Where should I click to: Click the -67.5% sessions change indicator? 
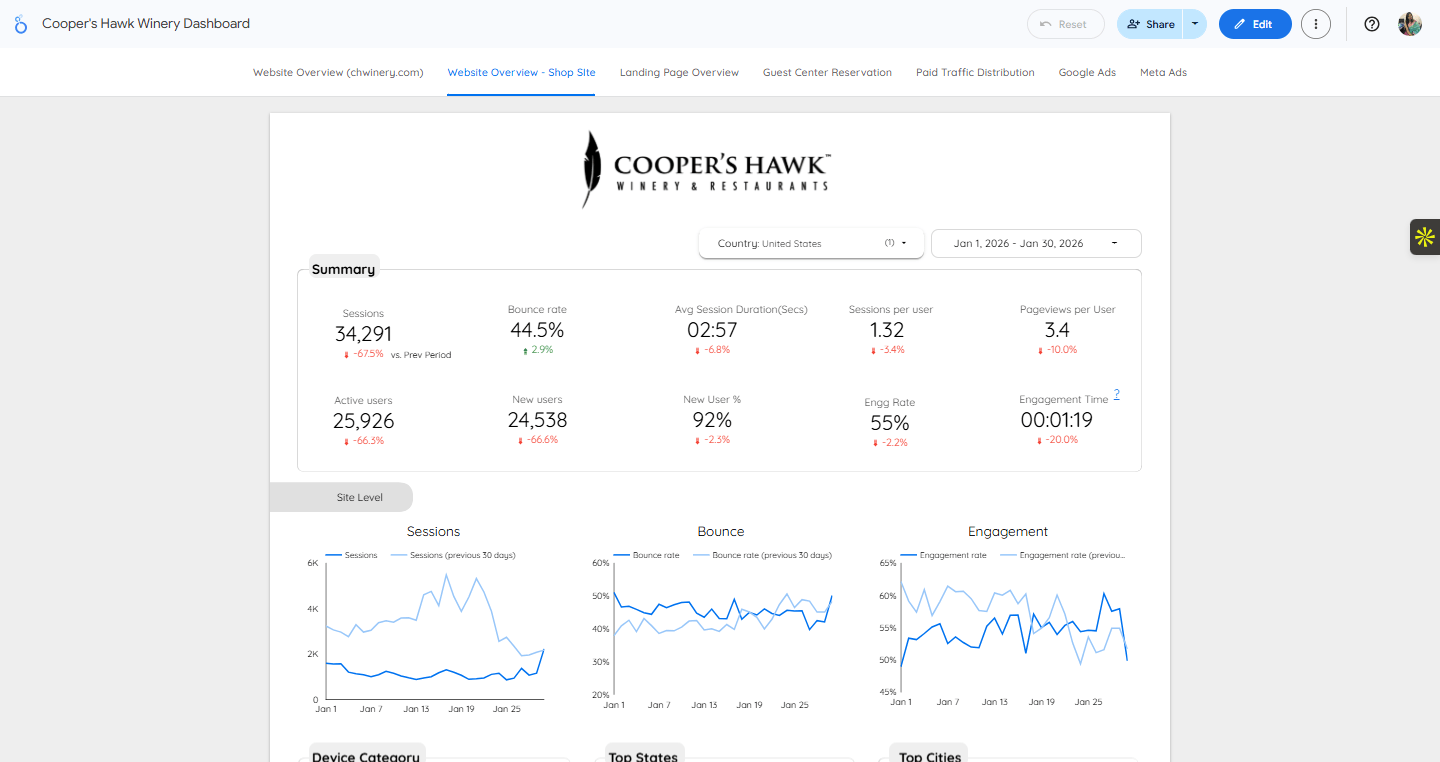pos(363,354)
